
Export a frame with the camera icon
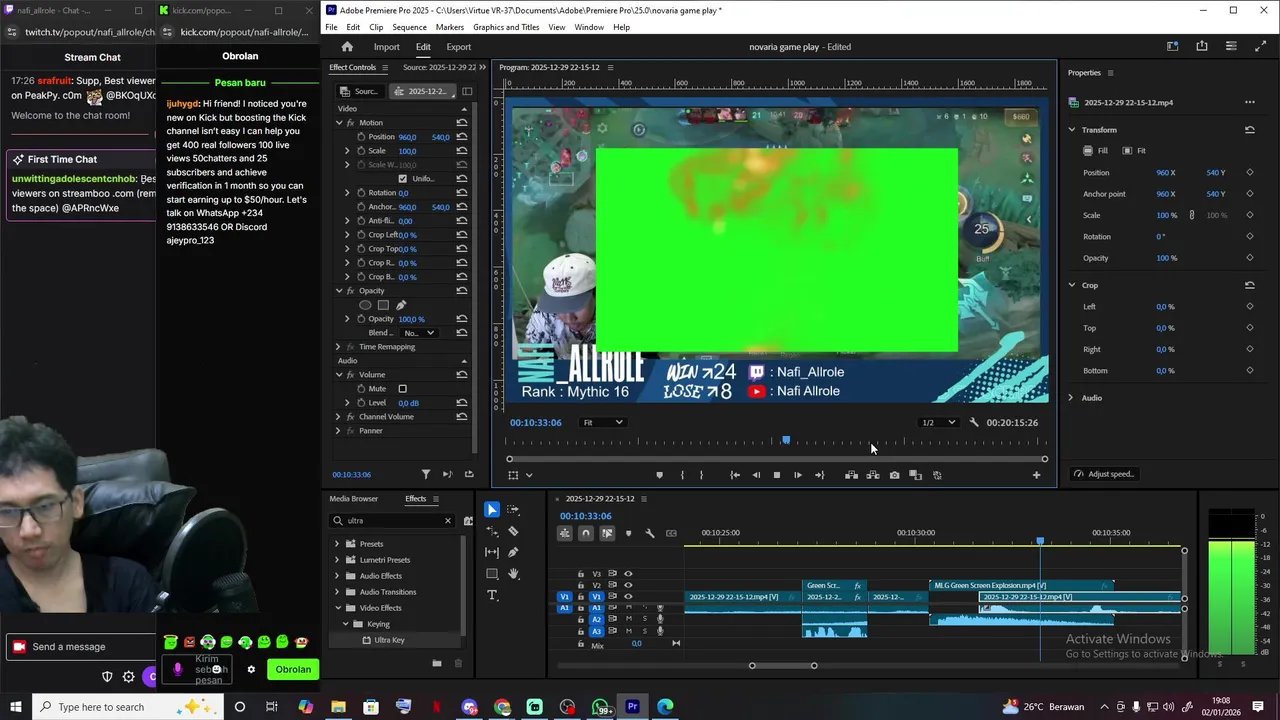coord(894,475)
